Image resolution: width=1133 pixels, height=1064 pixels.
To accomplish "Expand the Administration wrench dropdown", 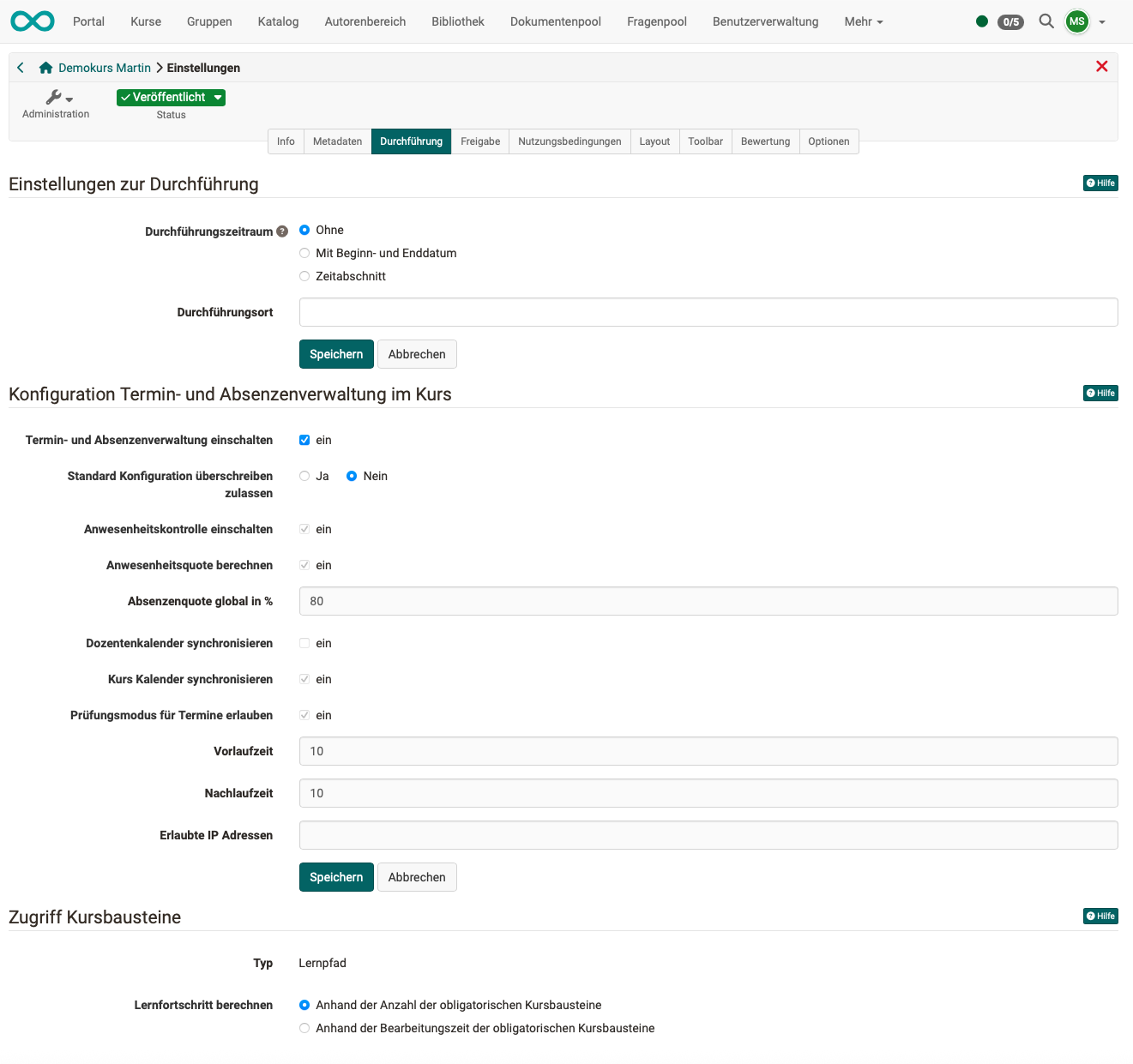I will click(x=57, y=98).
